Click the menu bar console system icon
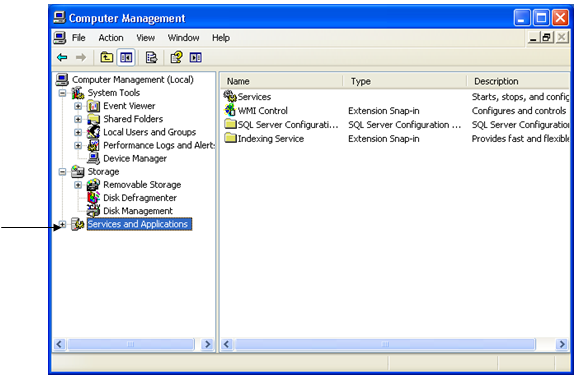 60,38
